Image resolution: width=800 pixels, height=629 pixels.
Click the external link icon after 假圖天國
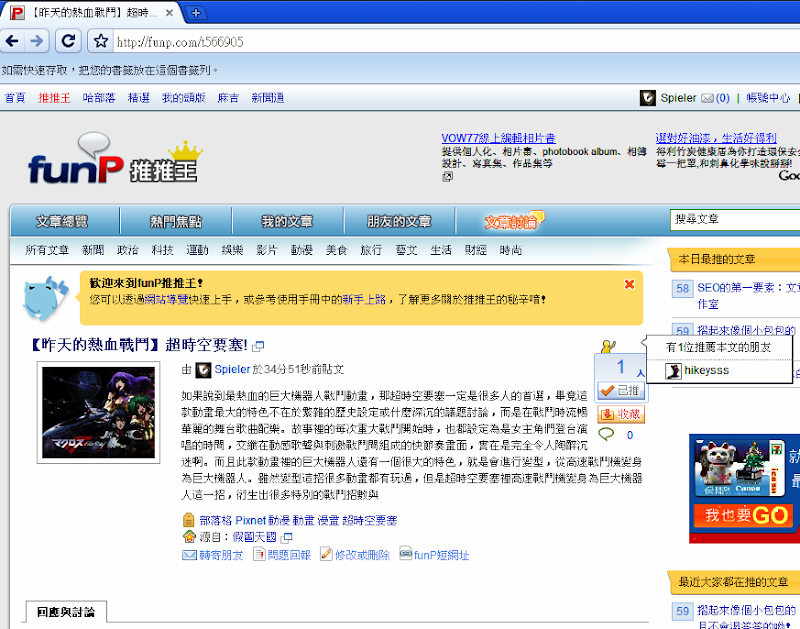(x=287, y=537)
